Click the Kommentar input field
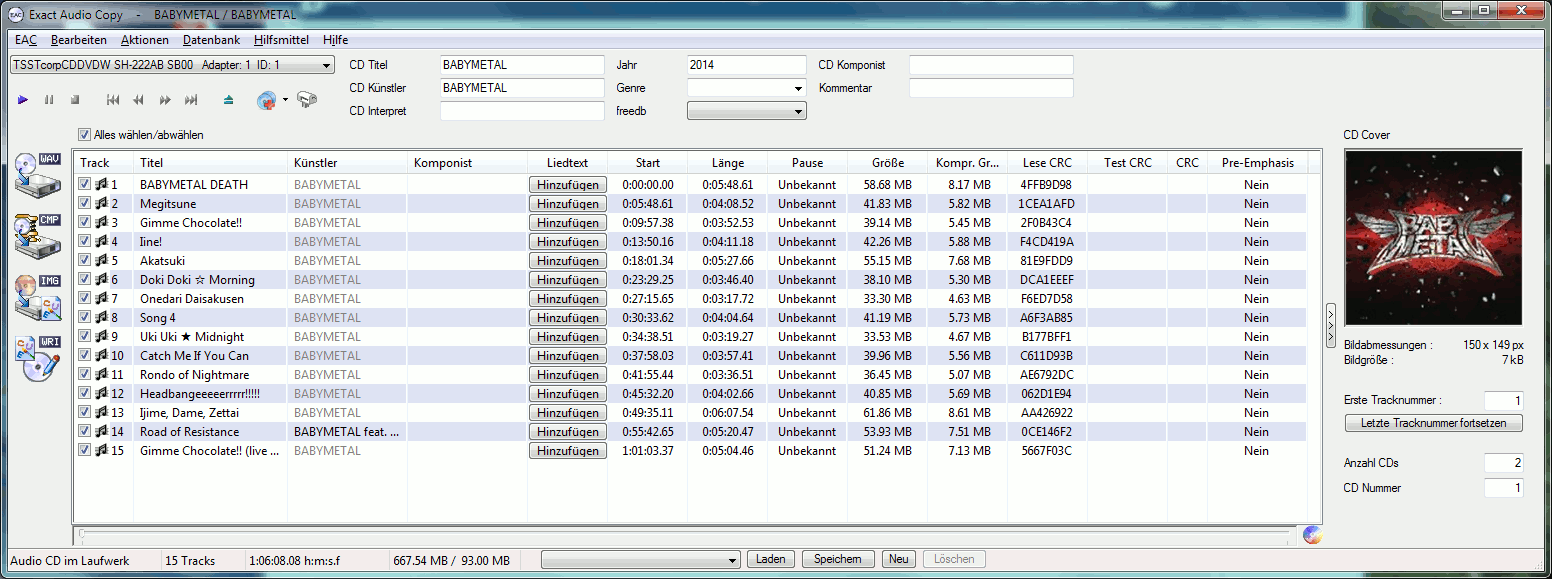The width and height of the screenshot is (1552, 579). [x=991, y=88]
